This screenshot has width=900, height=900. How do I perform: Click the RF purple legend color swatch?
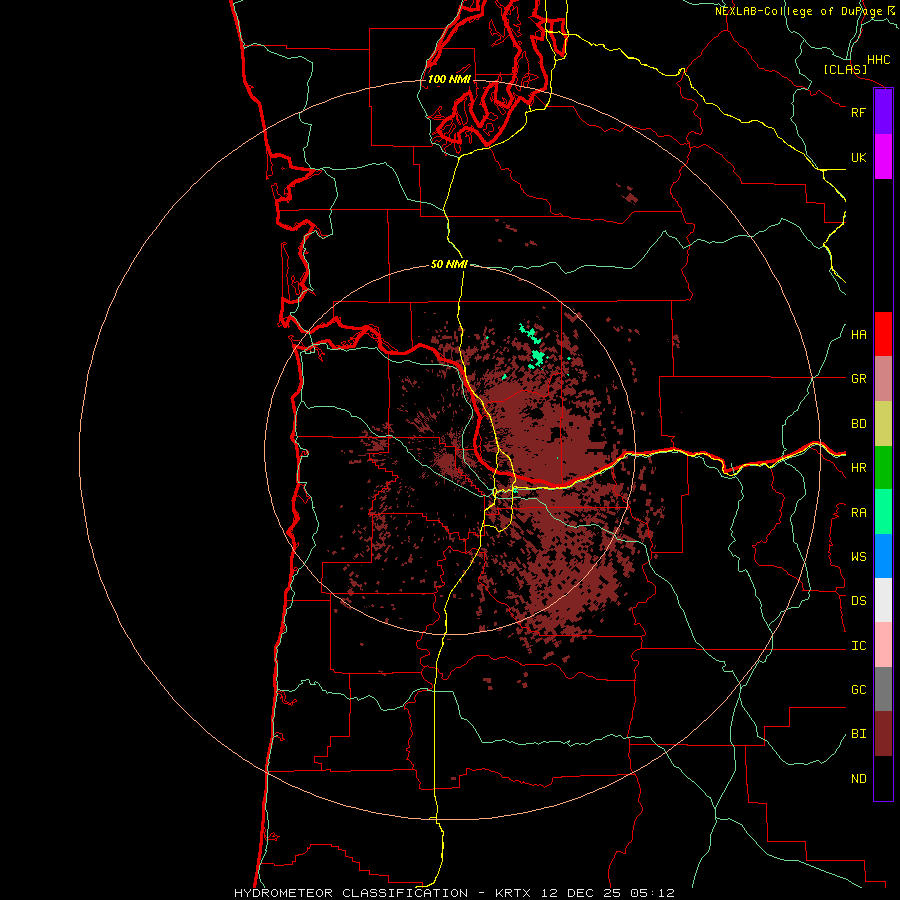pyautogui.click(x=883, y=112)
